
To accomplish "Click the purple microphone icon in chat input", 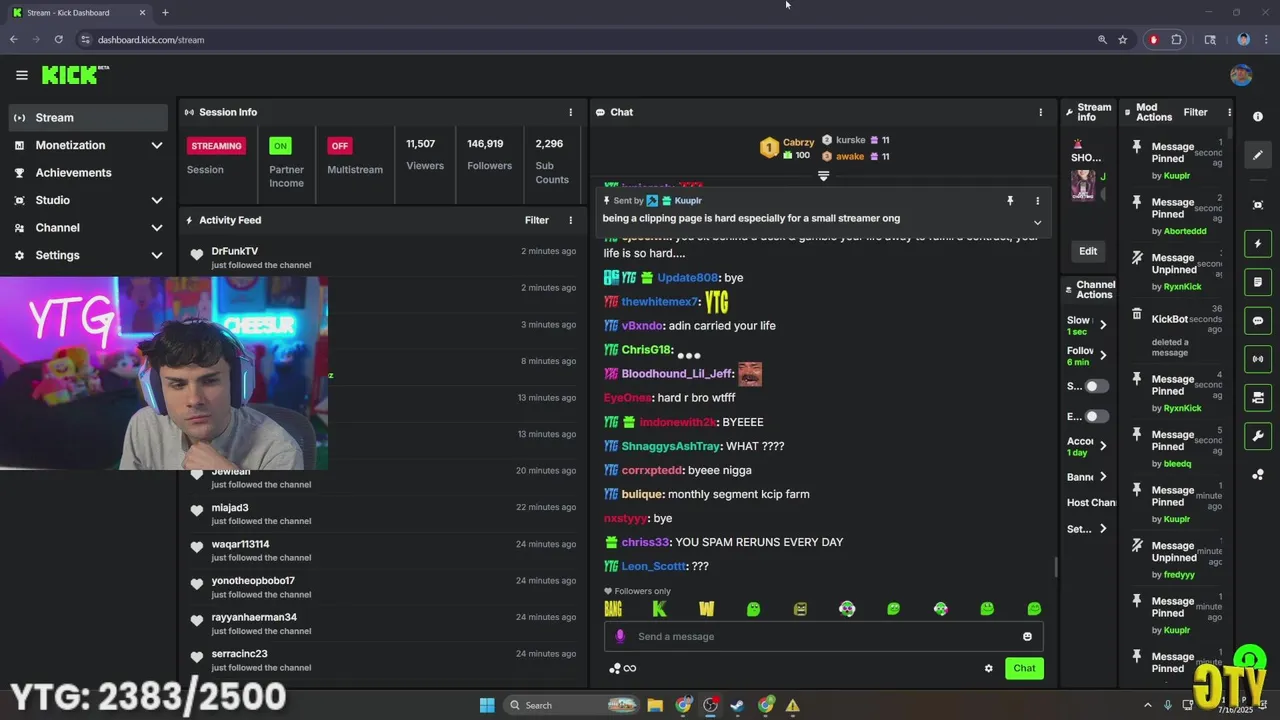I will 620,636.
